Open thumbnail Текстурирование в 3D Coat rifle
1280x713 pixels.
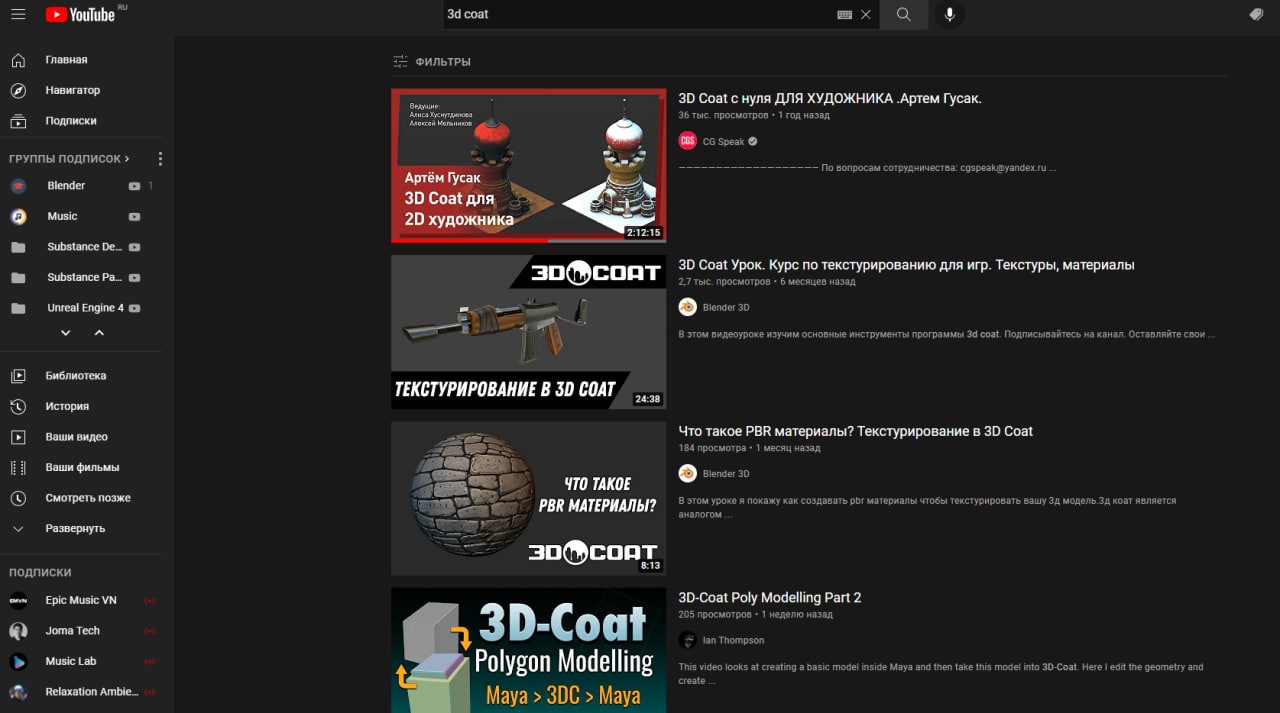528,332
